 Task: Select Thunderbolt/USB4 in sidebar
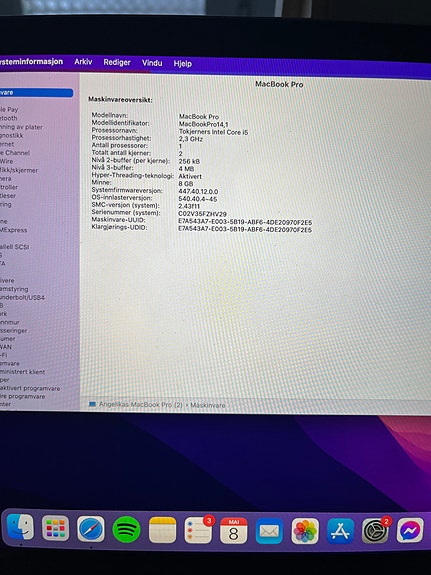22,297
